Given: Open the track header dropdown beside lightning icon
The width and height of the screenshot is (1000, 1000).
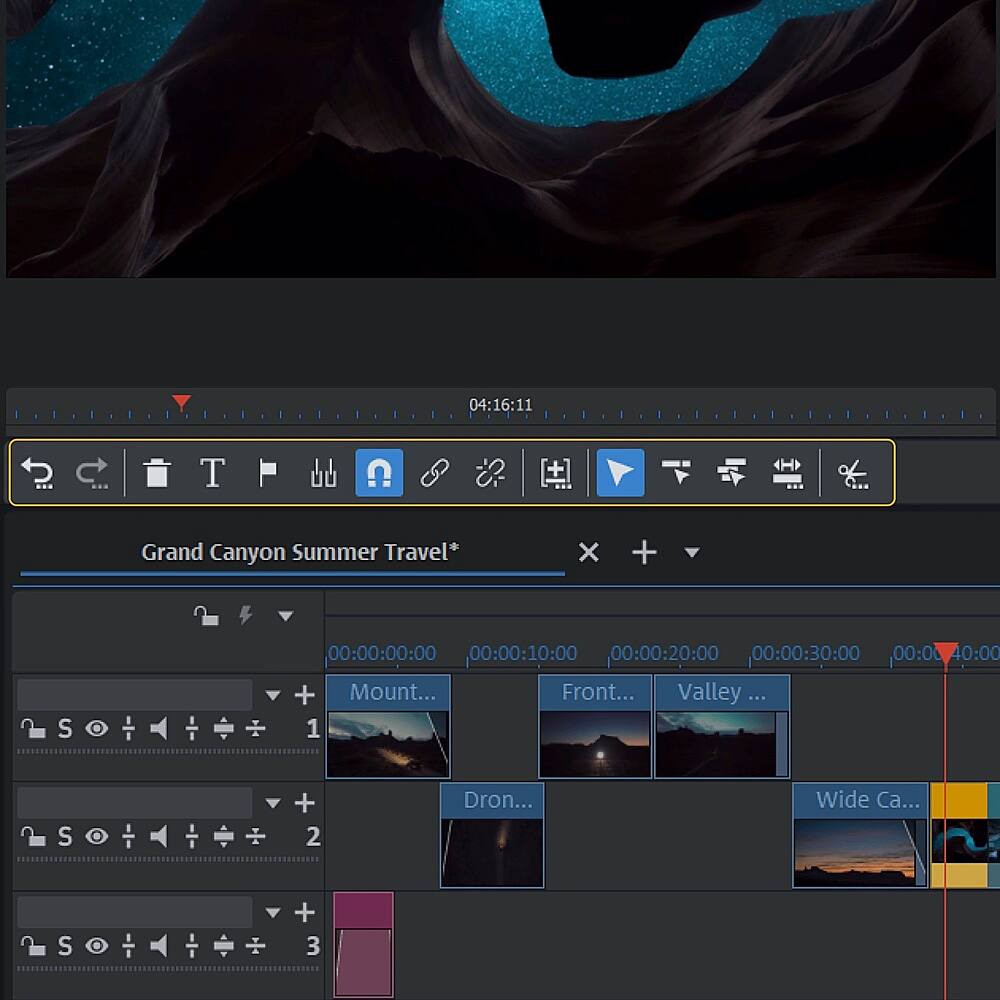Looking at the screenshot, I should (x=285, y=616).
